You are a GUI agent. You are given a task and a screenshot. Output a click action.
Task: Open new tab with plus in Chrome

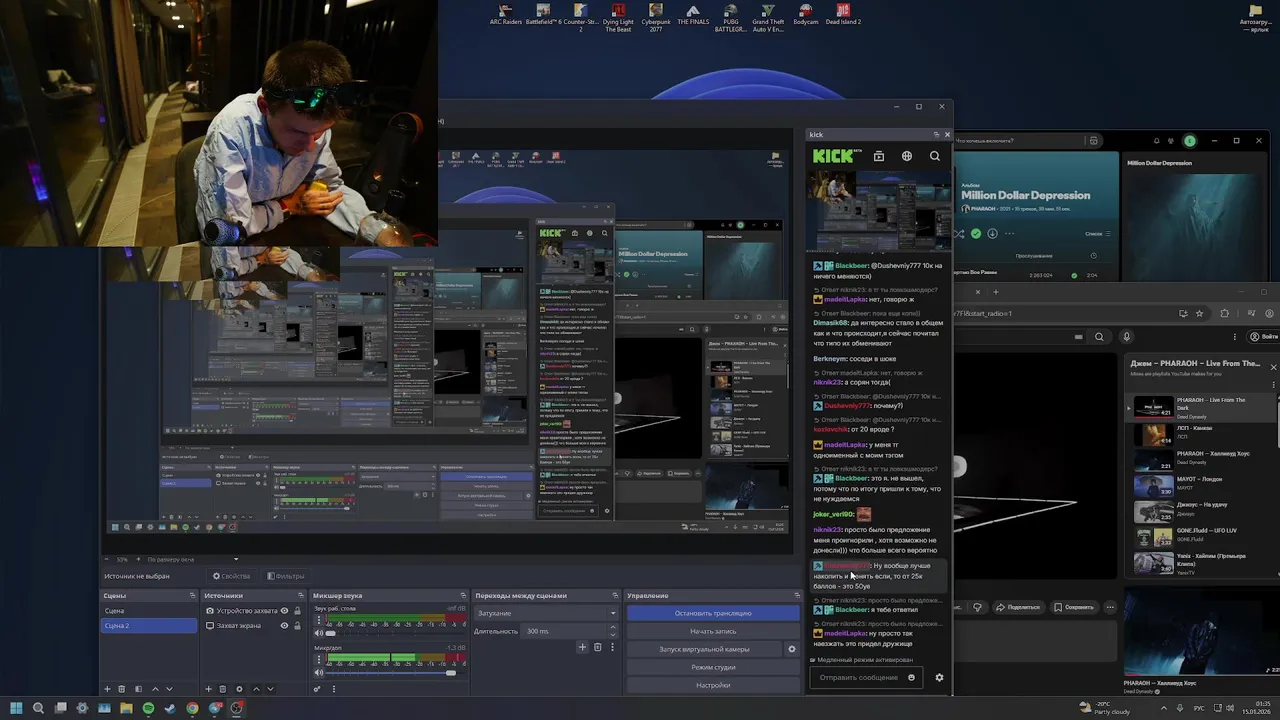[x=995, y=292]
